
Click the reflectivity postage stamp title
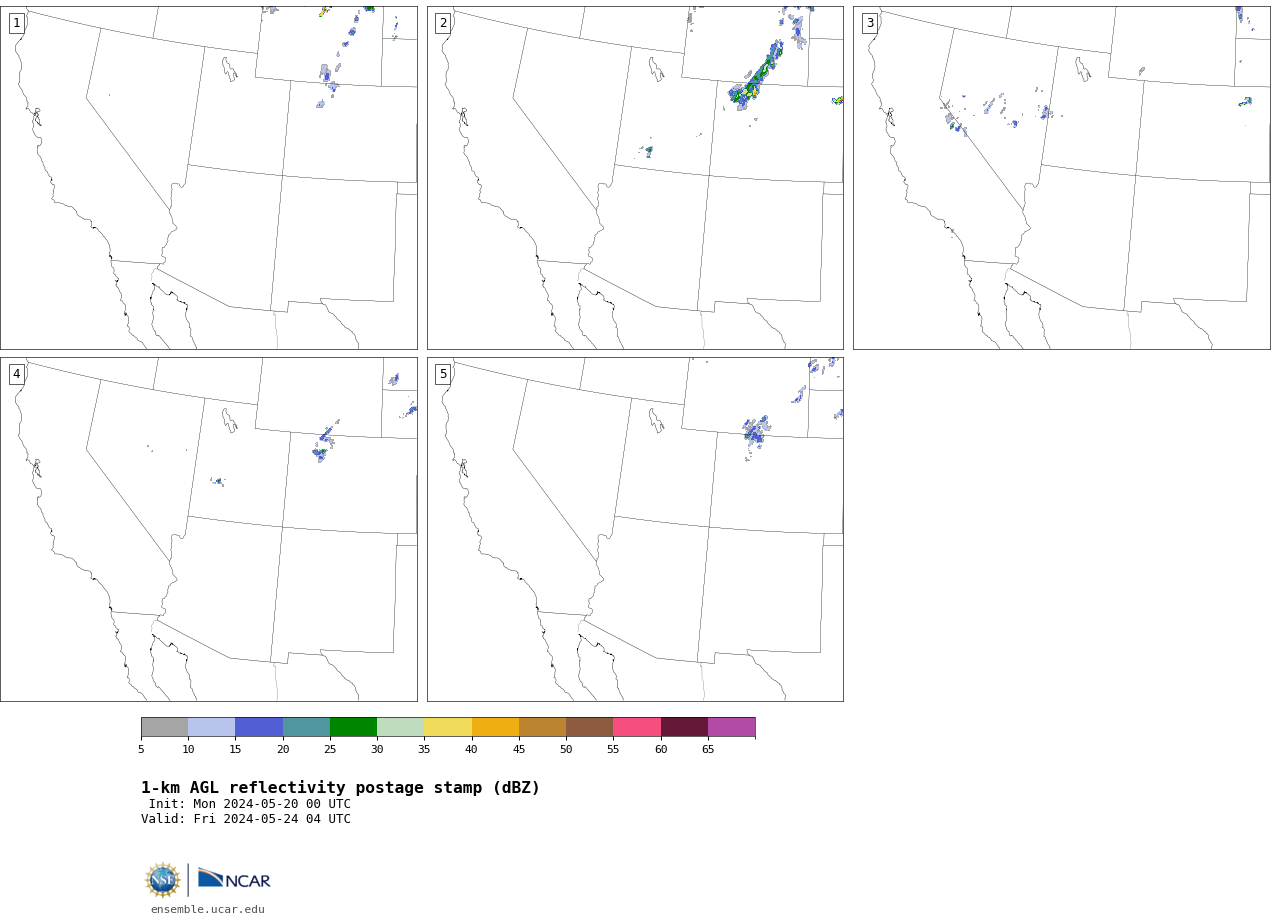pyautogui.click(x=340, y=788)
